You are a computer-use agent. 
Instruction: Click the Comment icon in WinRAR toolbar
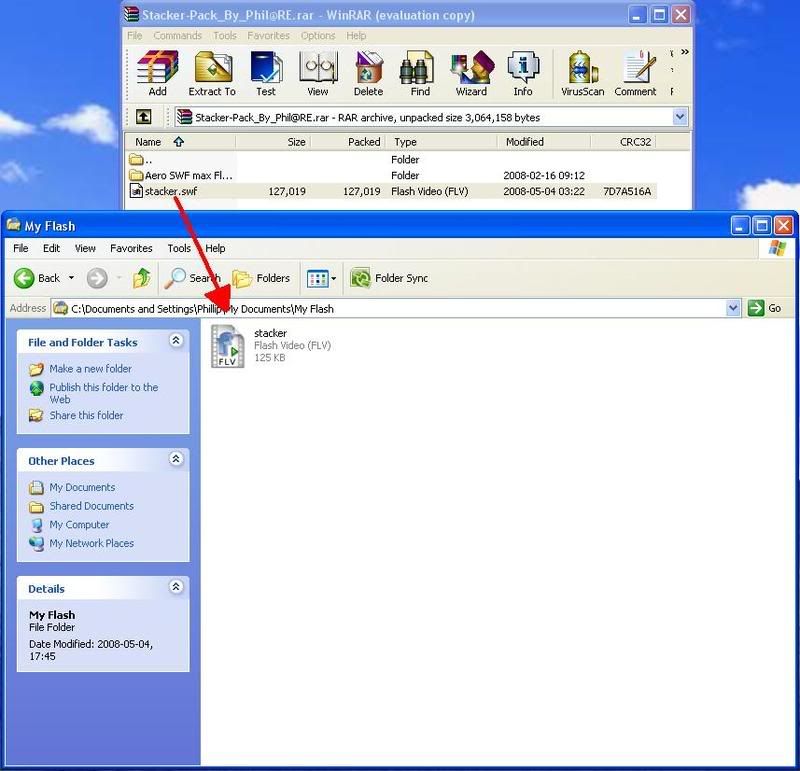(x=635, y=73)
